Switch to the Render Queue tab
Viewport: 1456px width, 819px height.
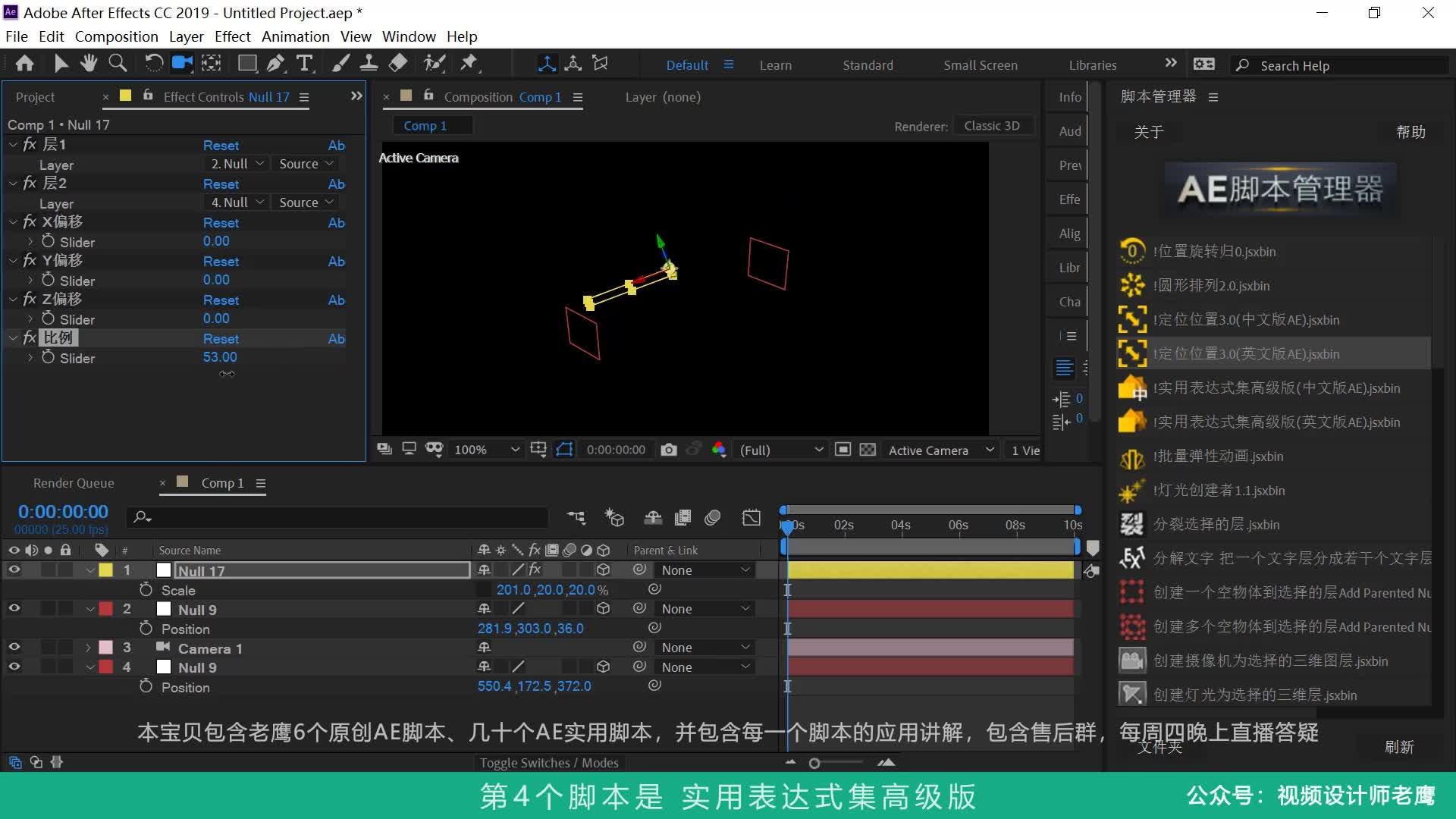[x=73, y=482]
